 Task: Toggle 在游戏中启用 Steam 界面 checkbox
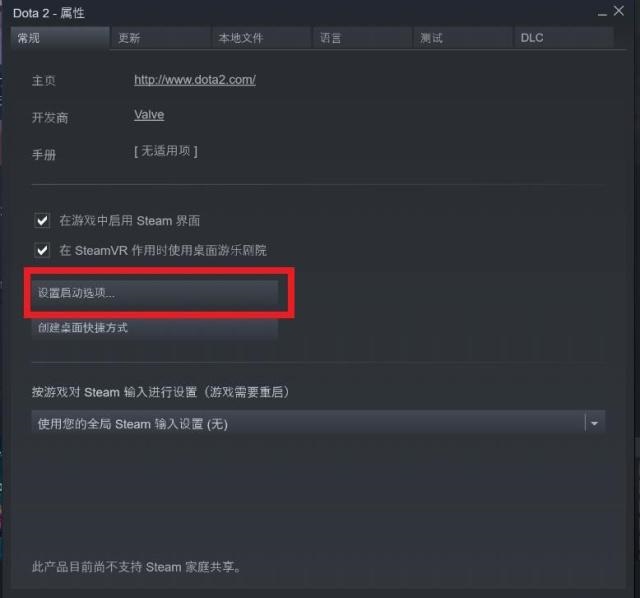pyautogui.click(x=42, y=221)
